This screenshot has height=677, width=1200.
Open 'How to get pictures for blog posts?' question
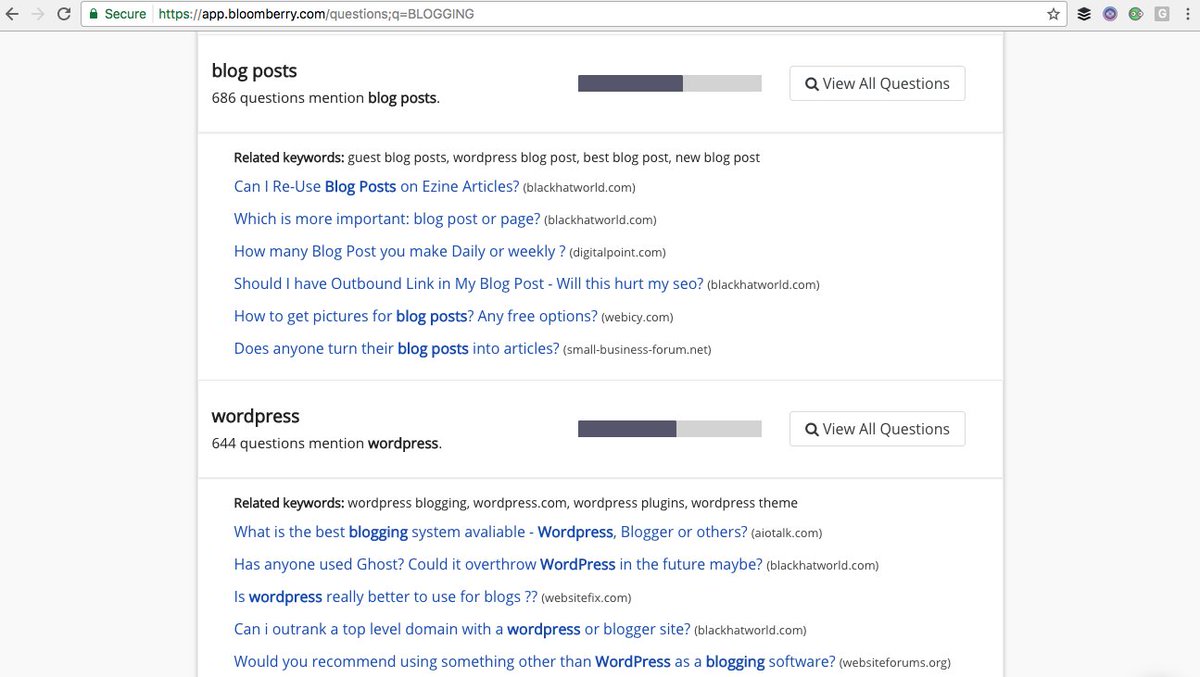coord(415,316)
